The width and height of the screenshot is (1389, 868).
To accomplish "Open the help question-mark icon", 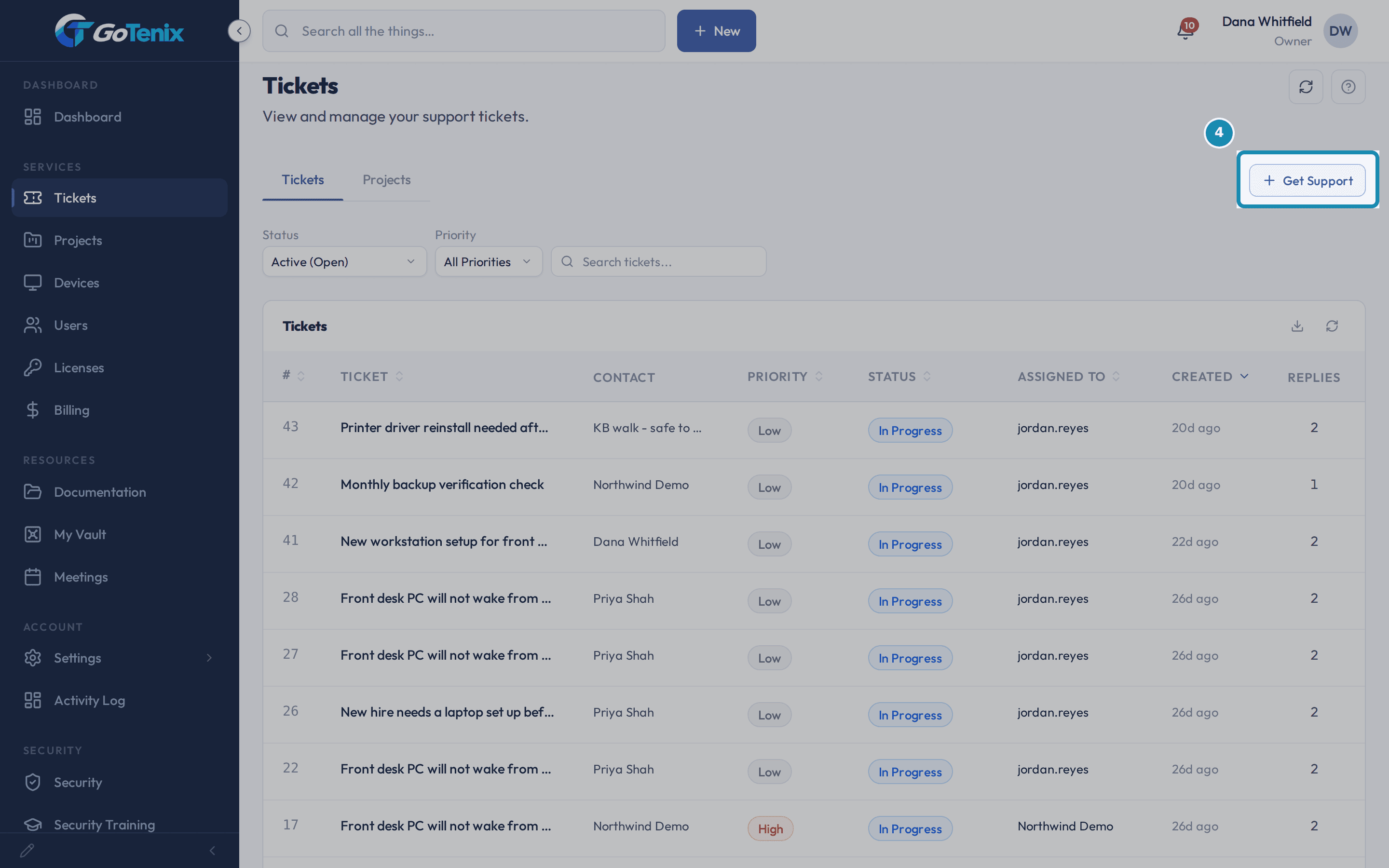I will (1348, 87).
